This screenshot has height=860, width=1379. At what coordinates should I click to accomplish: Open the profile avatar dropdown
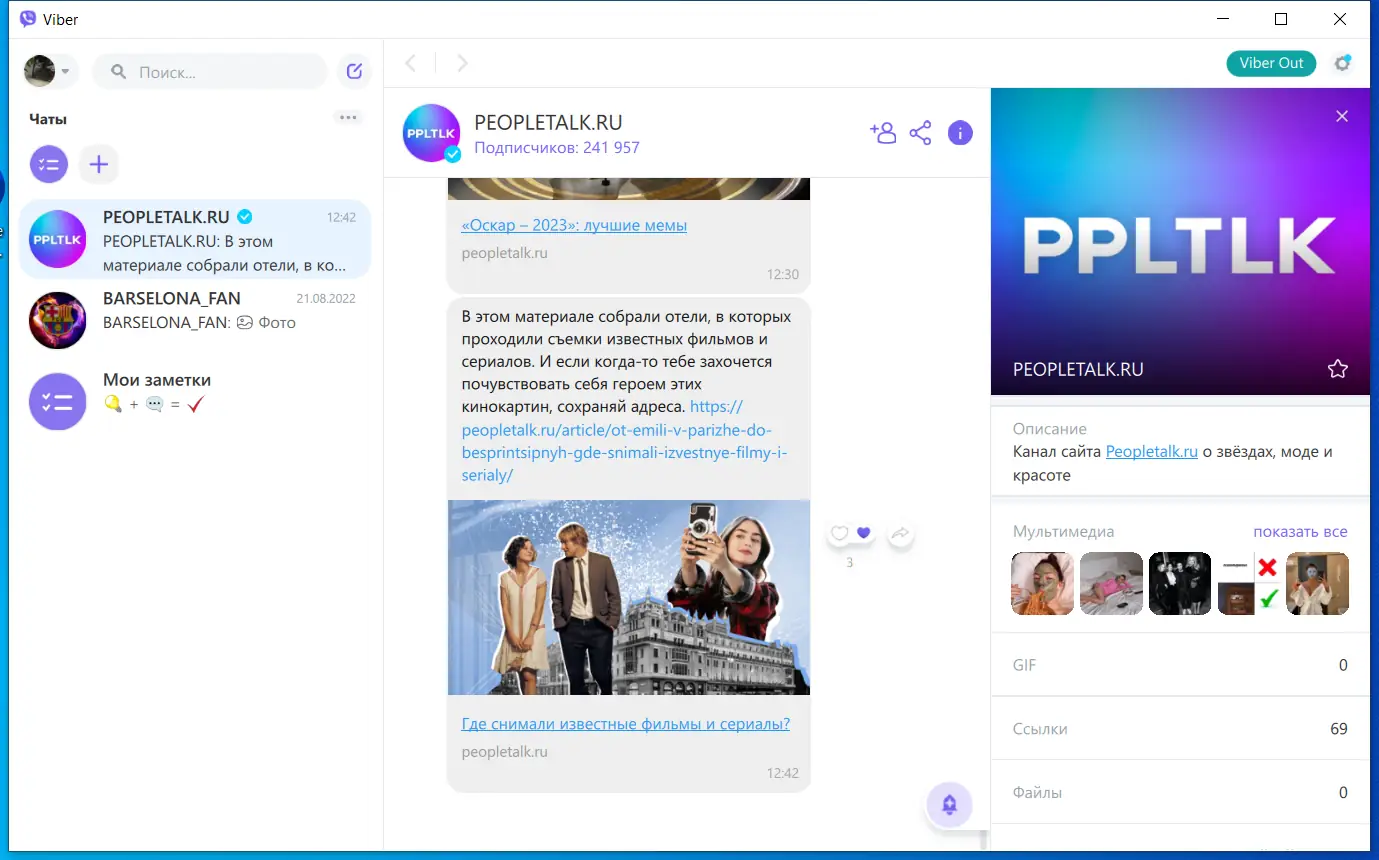[49, 71]
